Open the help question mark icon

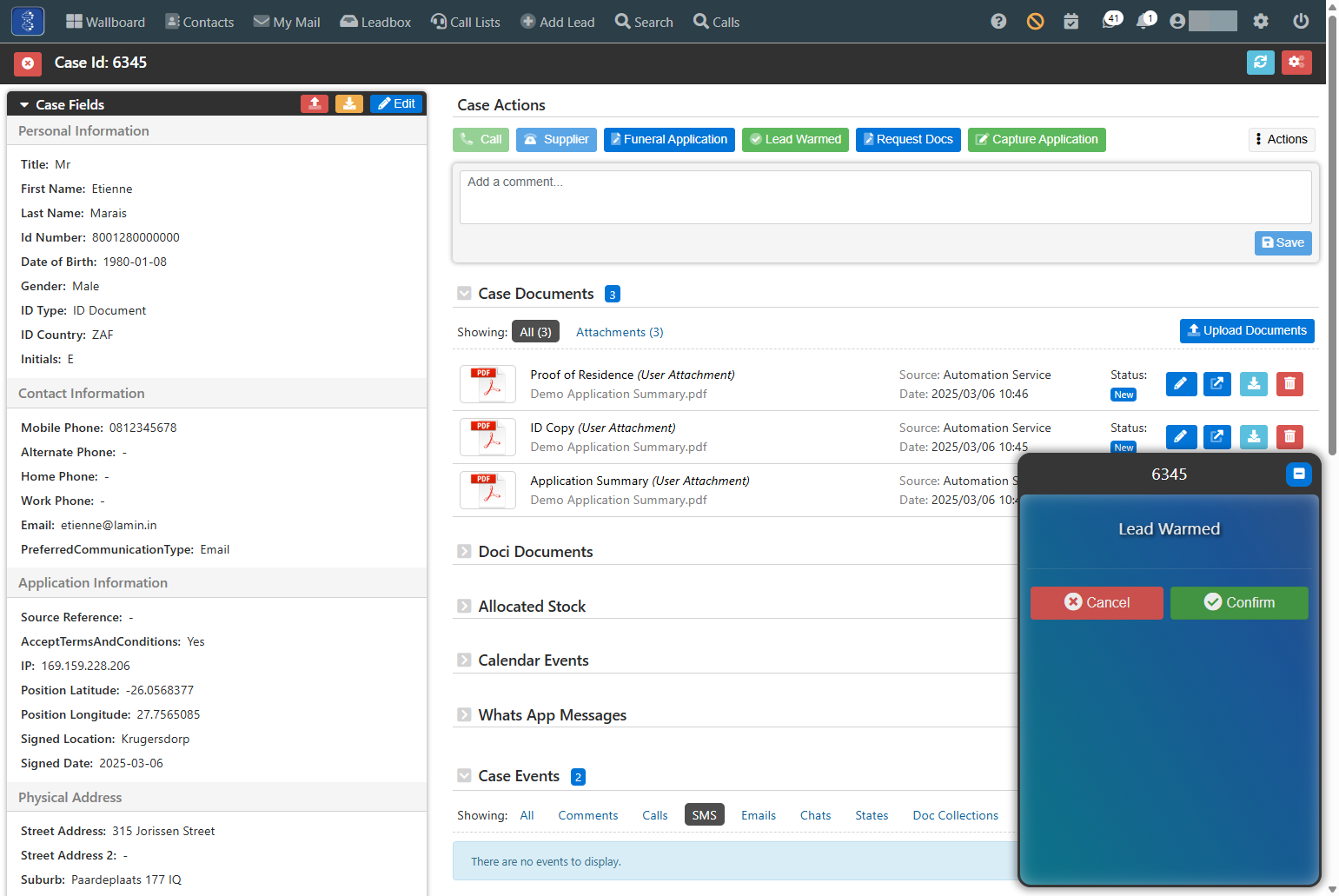[x=998, y=22]
